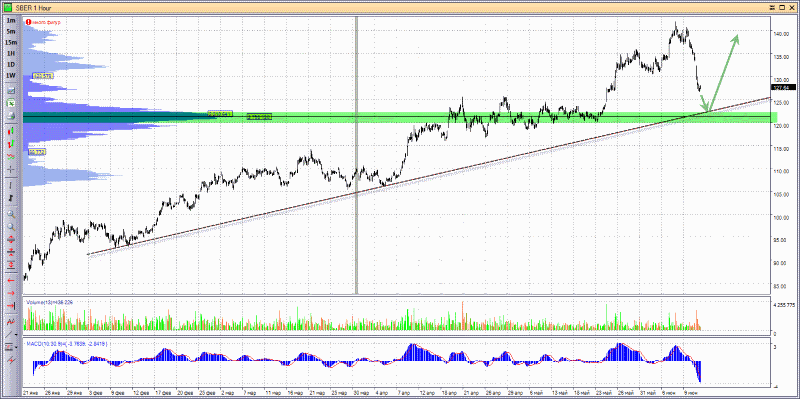Open the trend line tool dropdown arrow
This screenshot has height=399, width=800.
pos(16,335)
